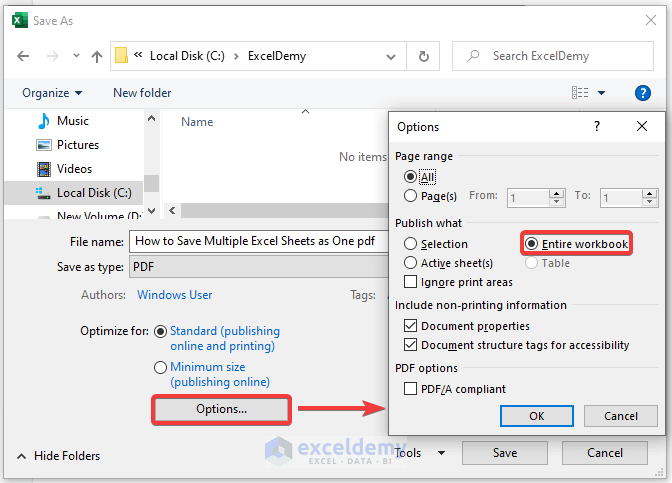Viewport: 672px width, 483px height.
Task: Refresh the ExcelDemy folder view
Action: pyautogui.click(x=423, y=56)
